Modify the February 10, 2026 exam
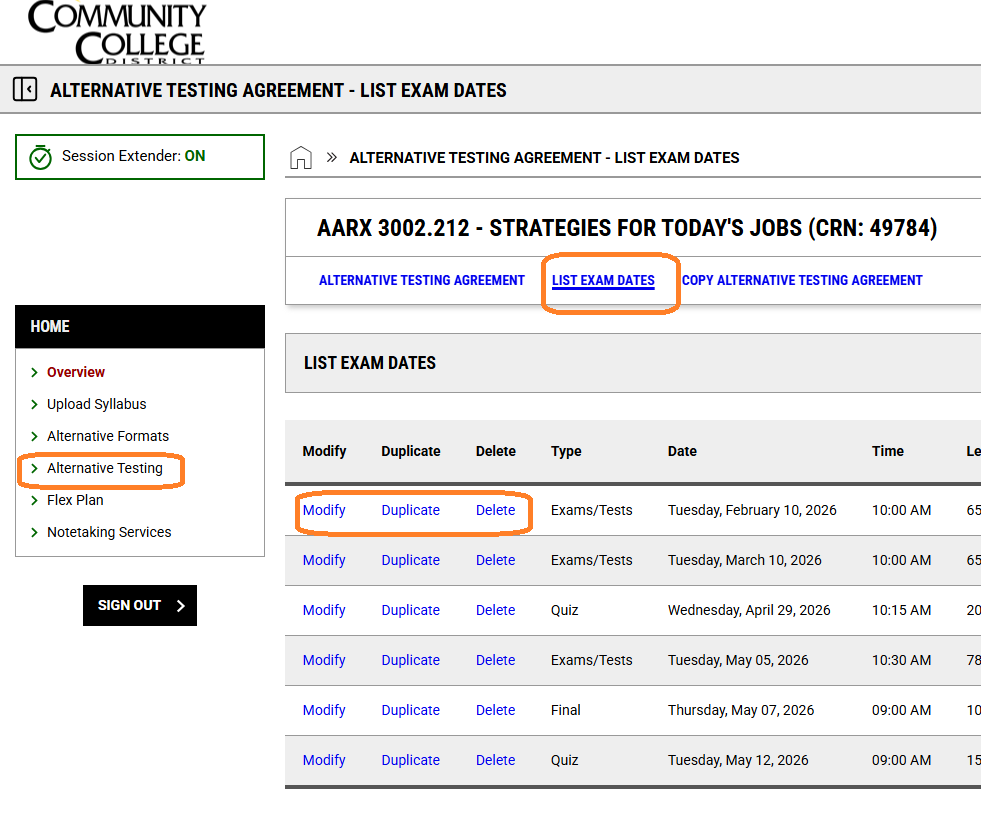Viewport: 981px width, 814px height. pos(324,510)
